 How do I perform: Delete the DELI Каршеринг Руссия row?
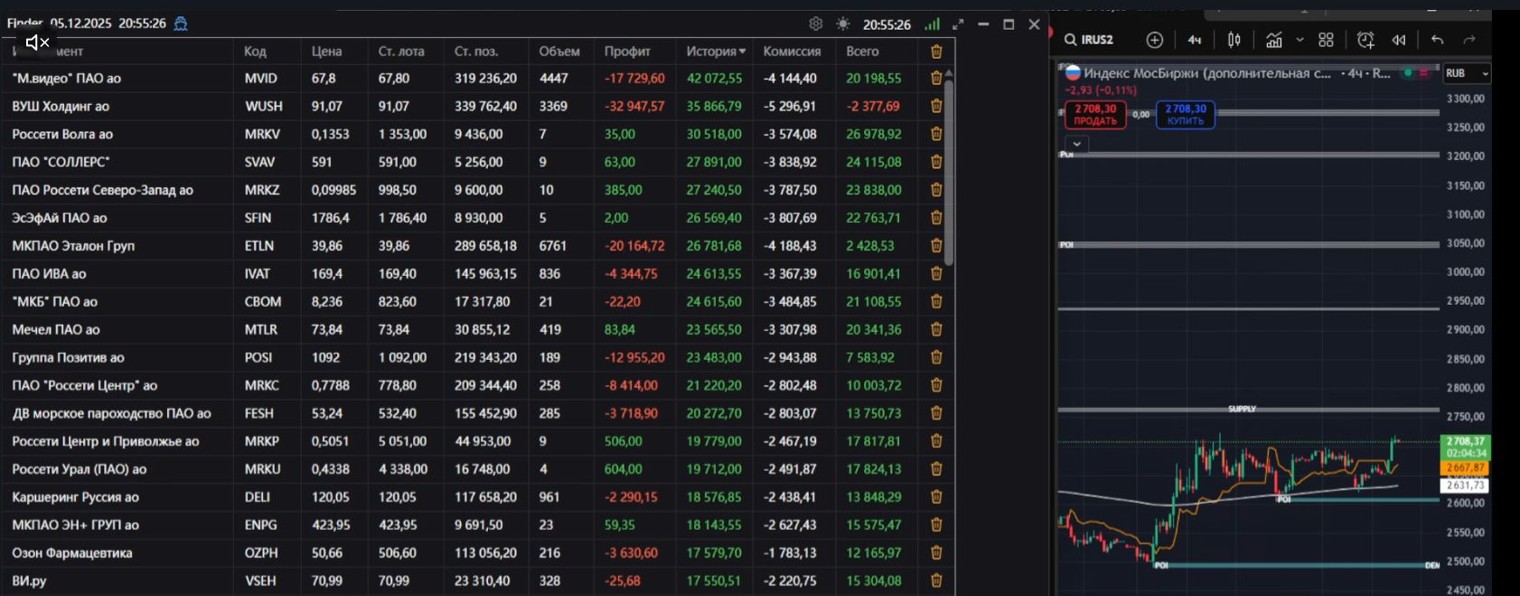936,497
